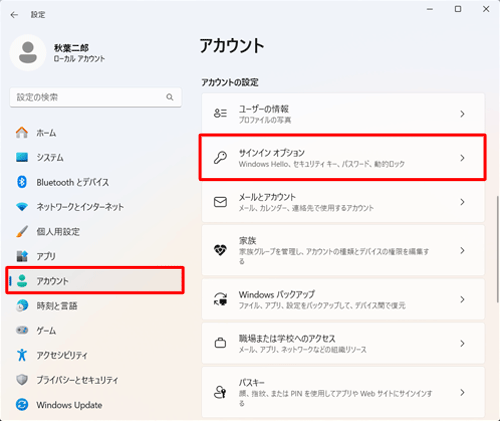Image resolution: width=500 pixels, height=421 pixels.
Task: Click the ゲーム controller icon
Action: pyautogui.click(x=22, y=330)
